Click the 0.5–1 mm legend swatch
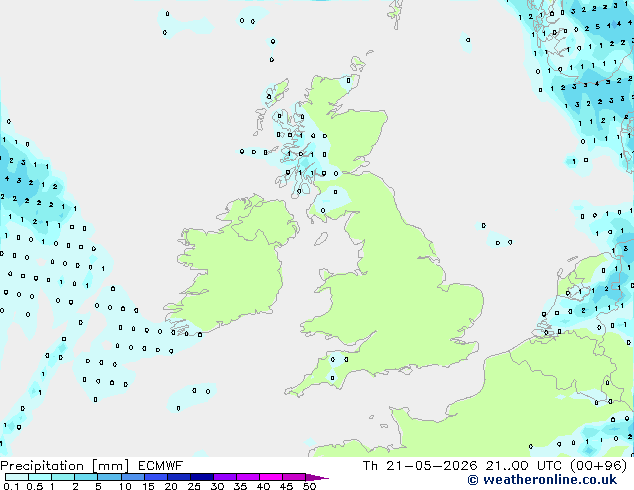 [x=40, y=477]
